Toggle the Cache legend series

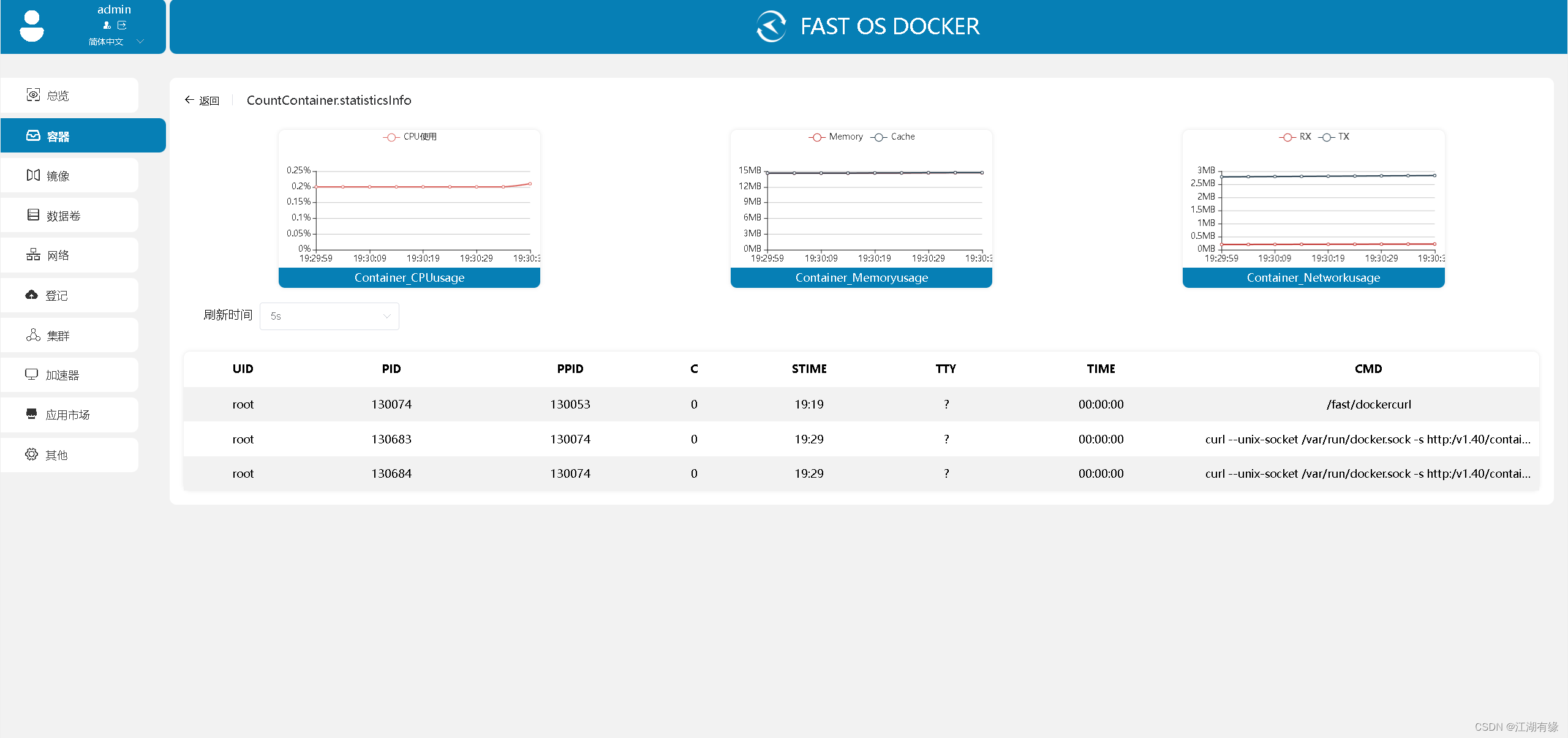(892, 137)
